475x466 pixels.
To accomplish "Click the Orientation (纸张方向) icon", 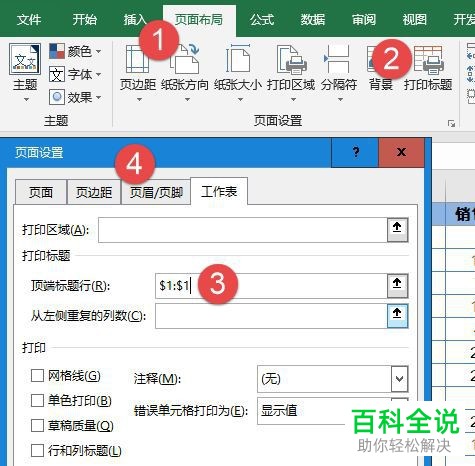I will [x=185, y=59].
